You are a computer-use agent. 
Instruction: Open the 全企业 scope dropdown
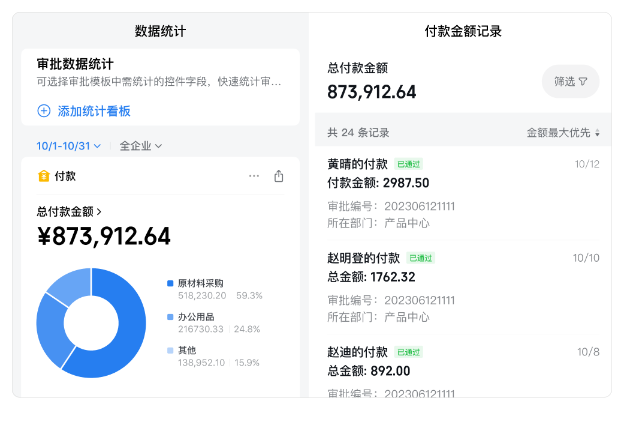click(x=140, y=146)
